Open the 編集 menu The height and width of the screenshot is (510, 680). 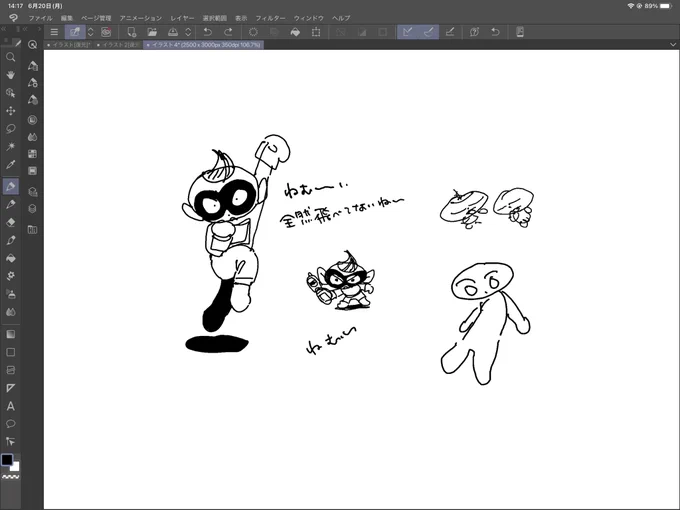[x=67, y=18]
